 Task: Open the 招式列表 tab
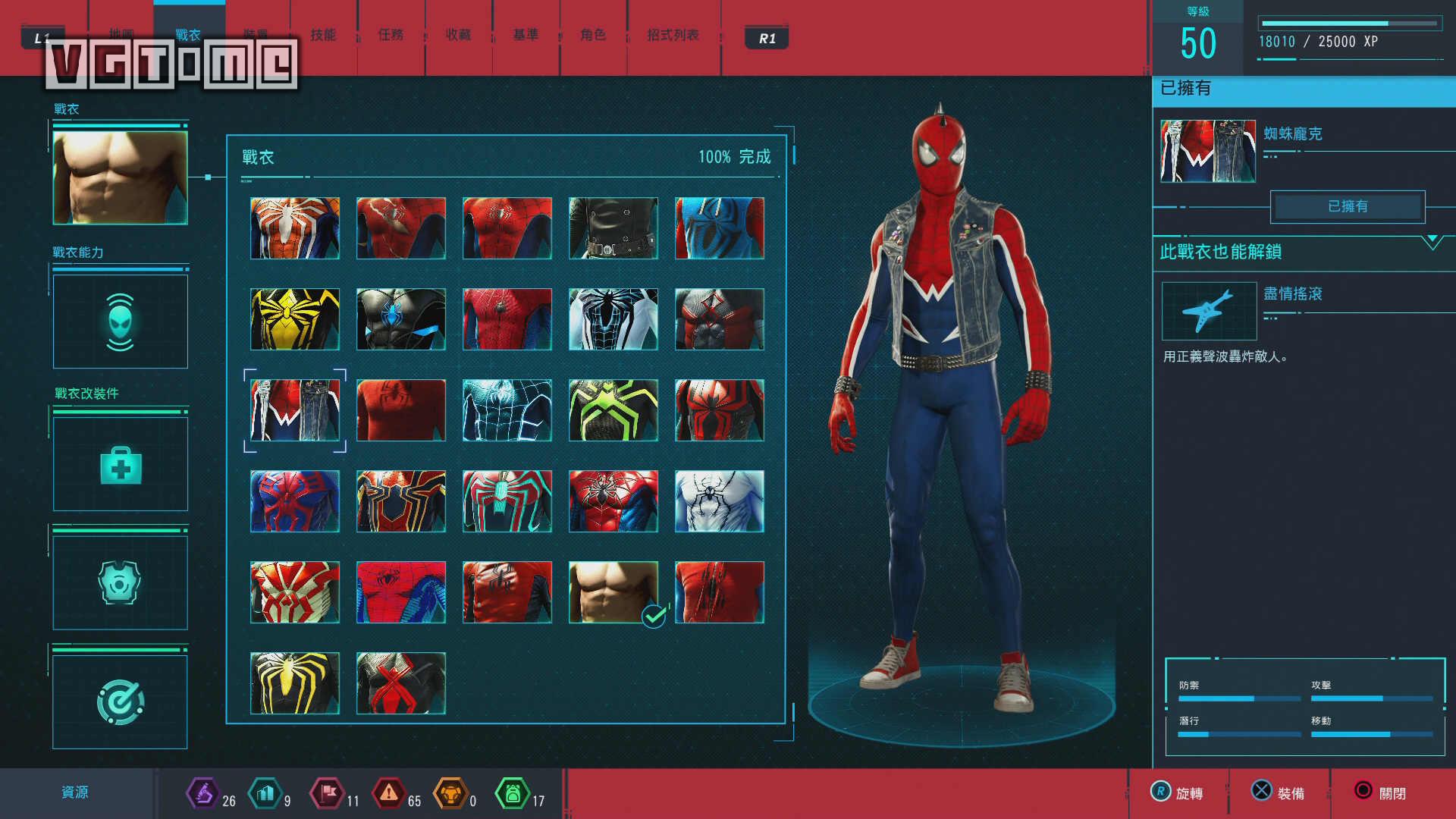[x=673, y=35]
